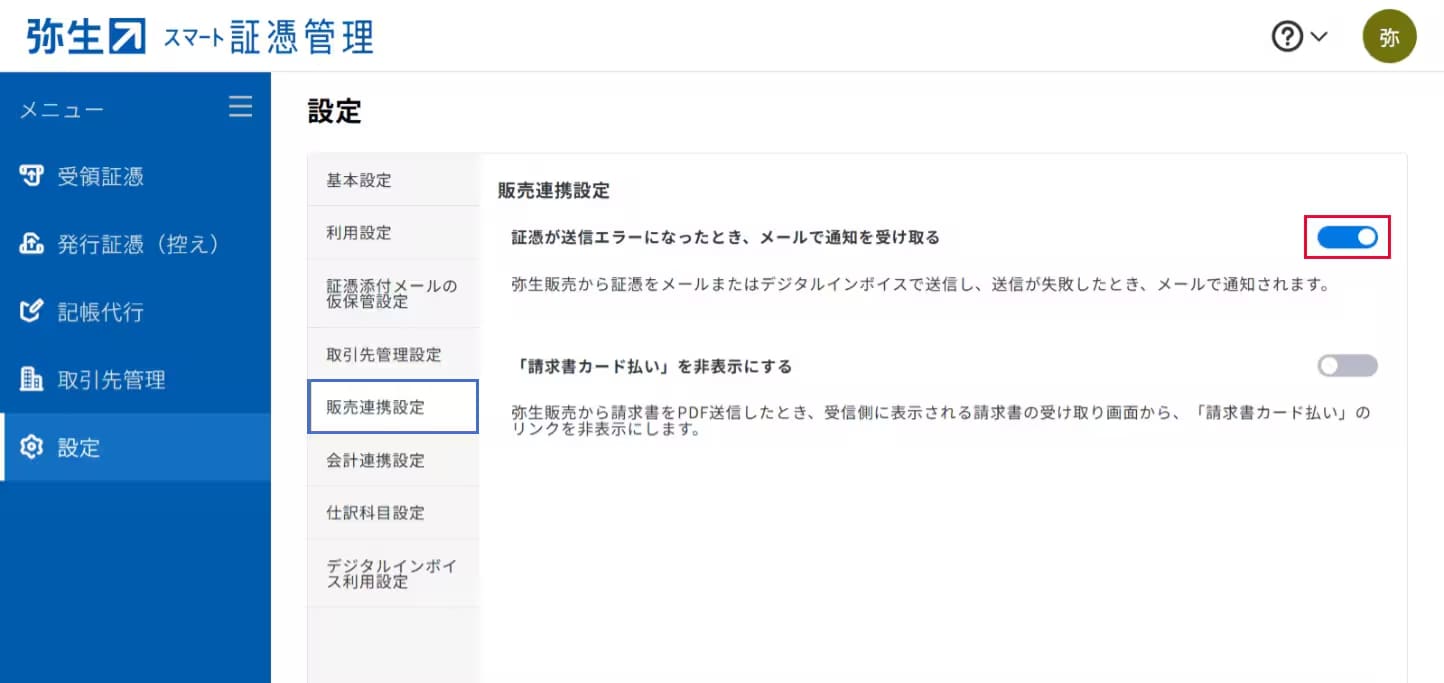Switch to 利用設定 tab
This screenshot has width=1444, height=683.
coord(359,233)
